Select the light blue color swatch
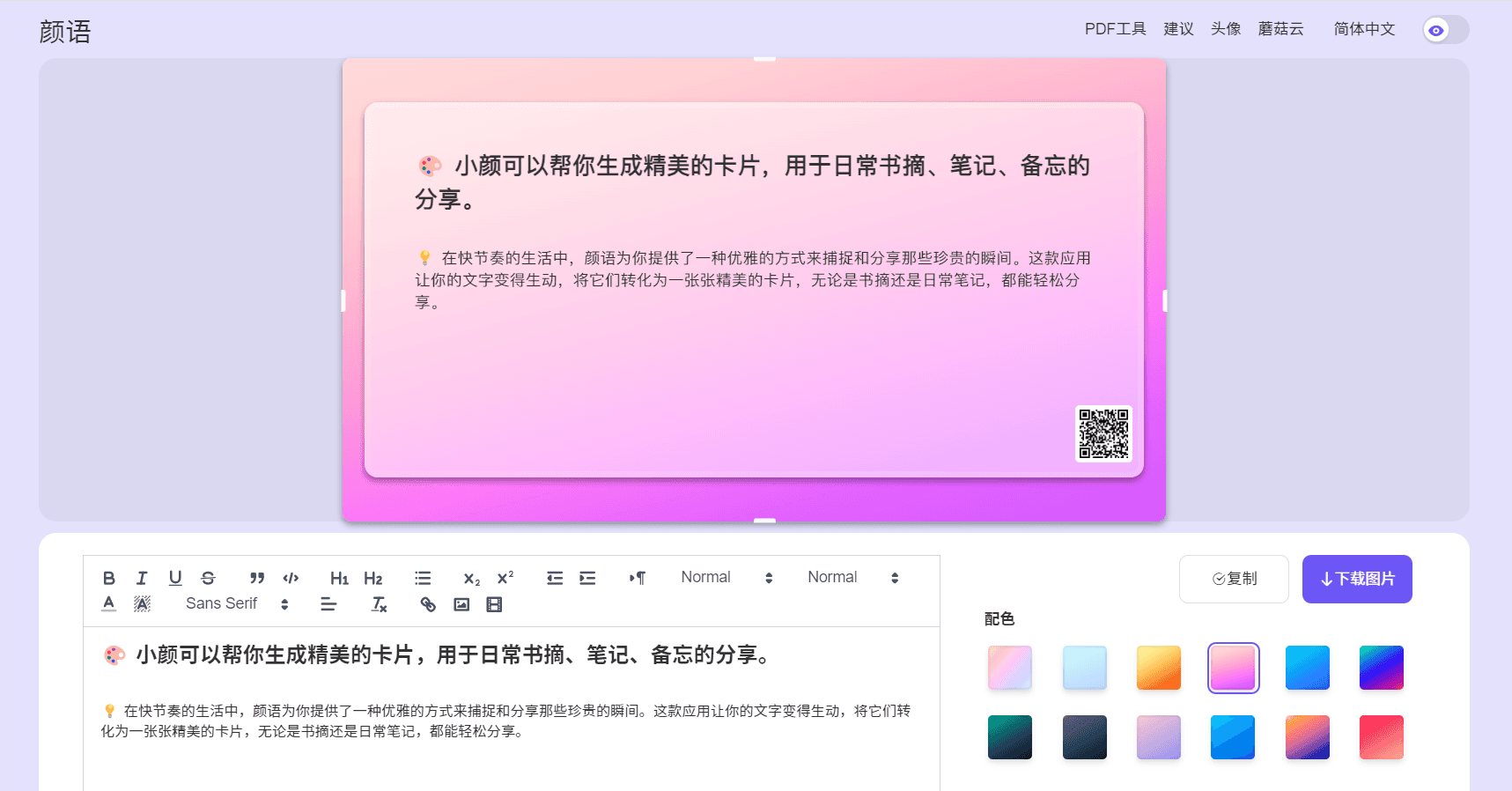Image resolution: width=1512 pixels, height=791 pixels. (x=1084, y=668)
